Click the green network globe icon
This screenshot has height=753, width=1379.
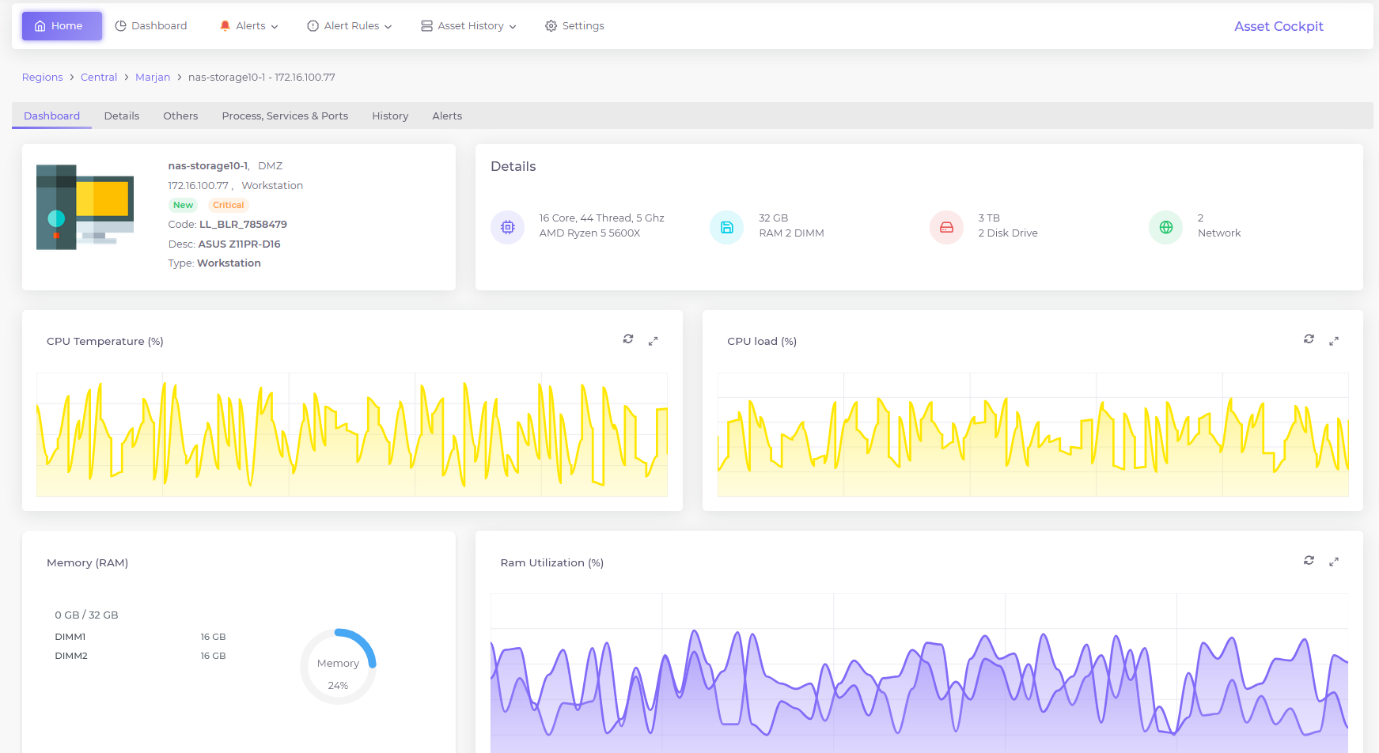point(1165,227)
